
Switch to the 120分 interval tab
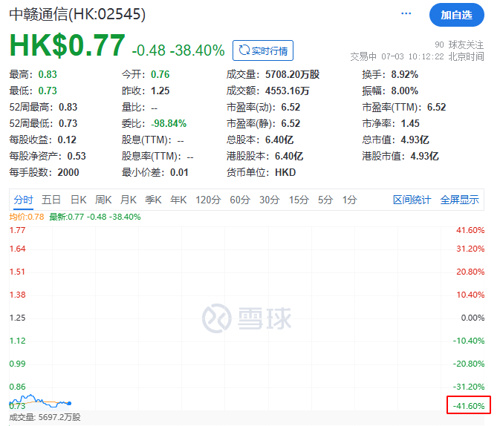[208, 200]
